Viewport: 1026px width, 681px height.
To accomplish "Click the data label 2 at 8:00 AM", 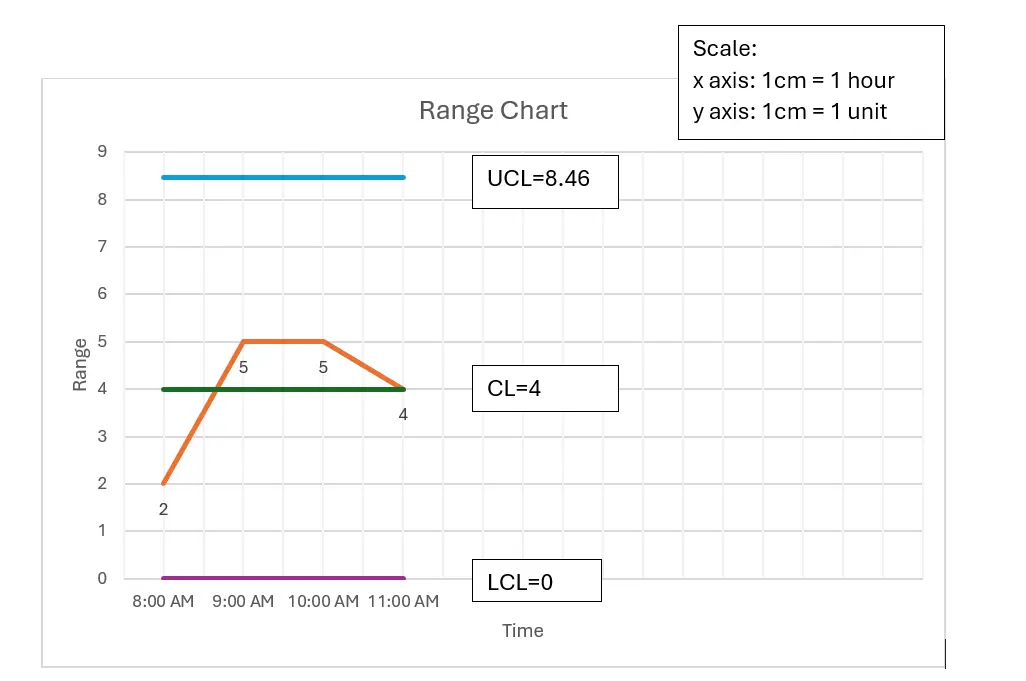I will pyautogui.click(x=163, y=509).
